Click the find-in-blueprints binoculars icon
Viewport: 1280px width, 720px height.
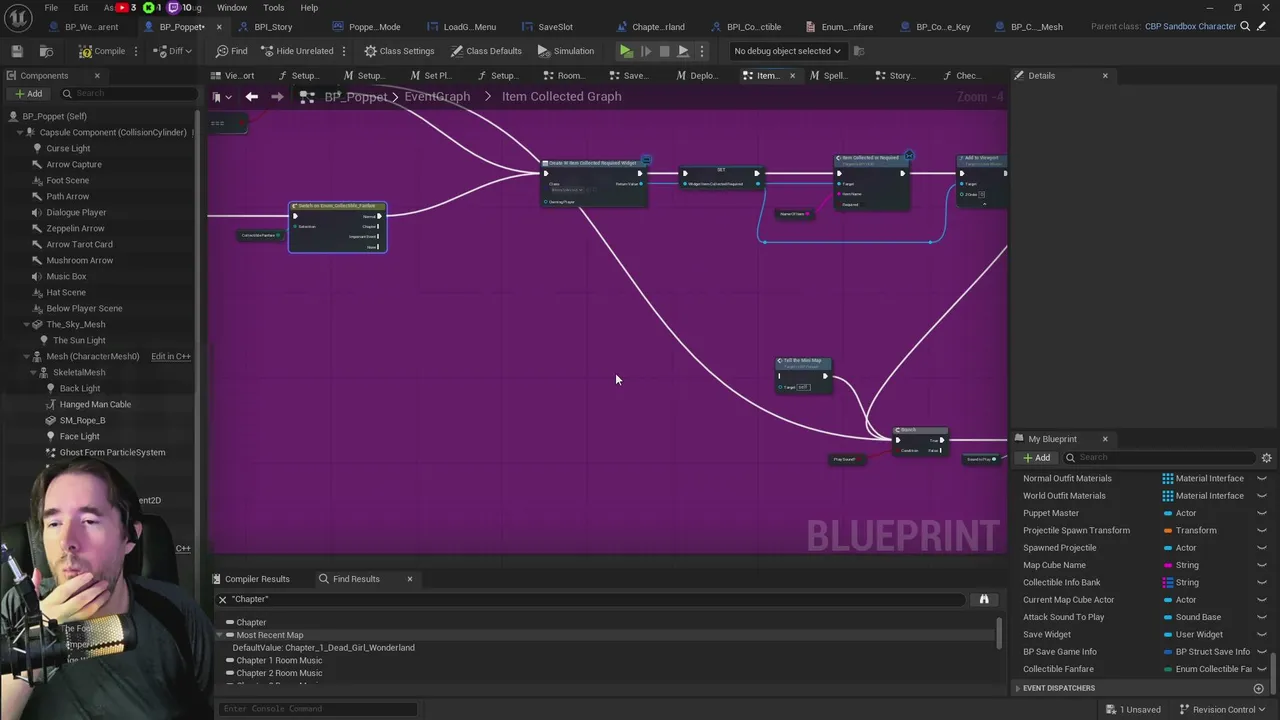coord(984,599)
